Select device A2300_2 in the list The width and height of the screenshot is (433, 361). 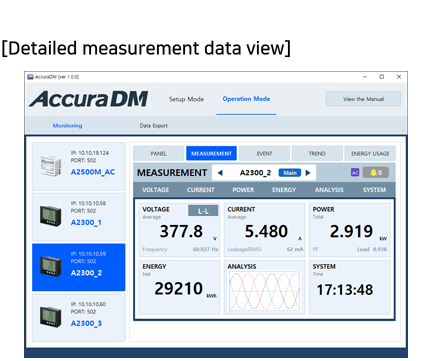(x=79, y=267)
